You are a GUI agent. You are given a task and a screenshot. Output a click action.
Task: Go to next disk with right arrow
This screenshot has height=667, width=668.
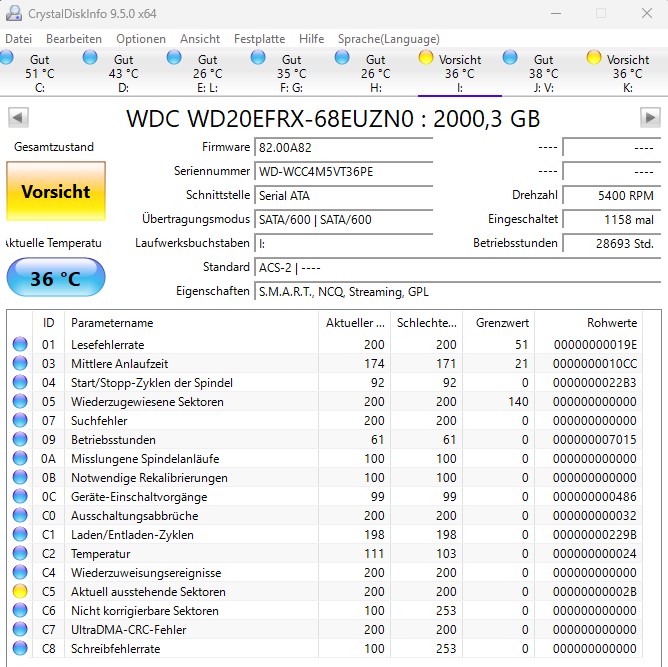[650, 117]
